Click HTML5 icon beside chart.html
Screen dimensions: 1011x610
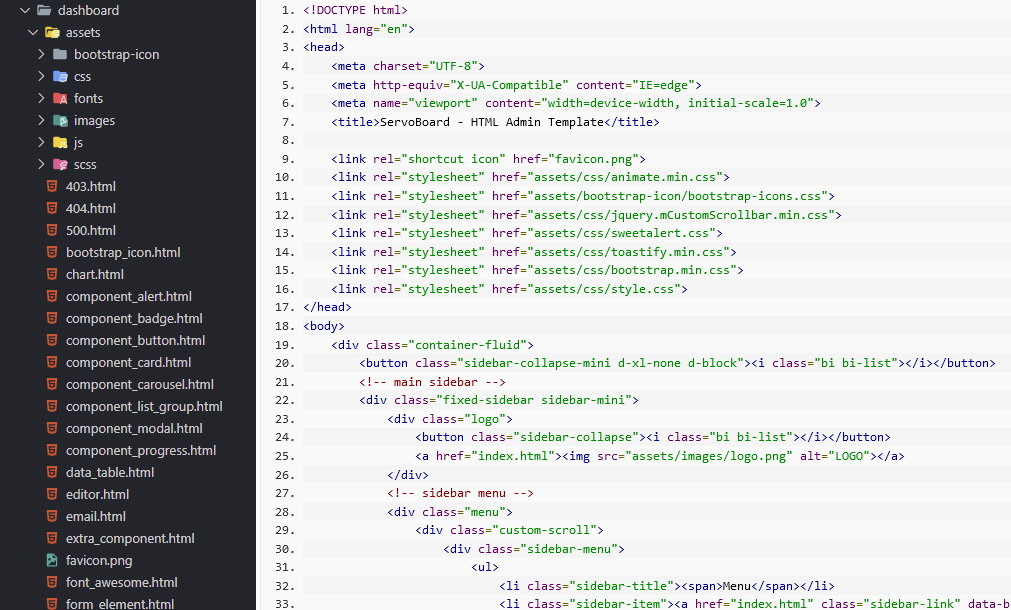pyautogui.click(x=52, y=273)
